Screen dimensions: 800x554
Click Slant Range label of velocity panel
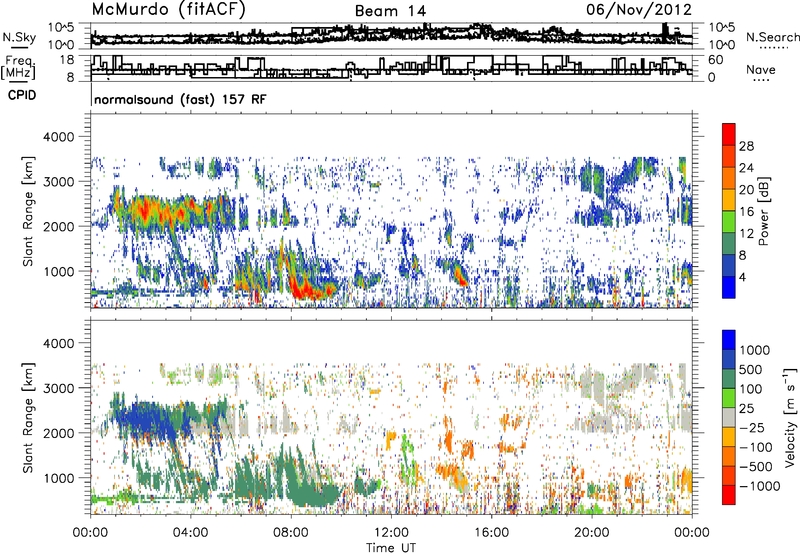[x=28, y=417]
